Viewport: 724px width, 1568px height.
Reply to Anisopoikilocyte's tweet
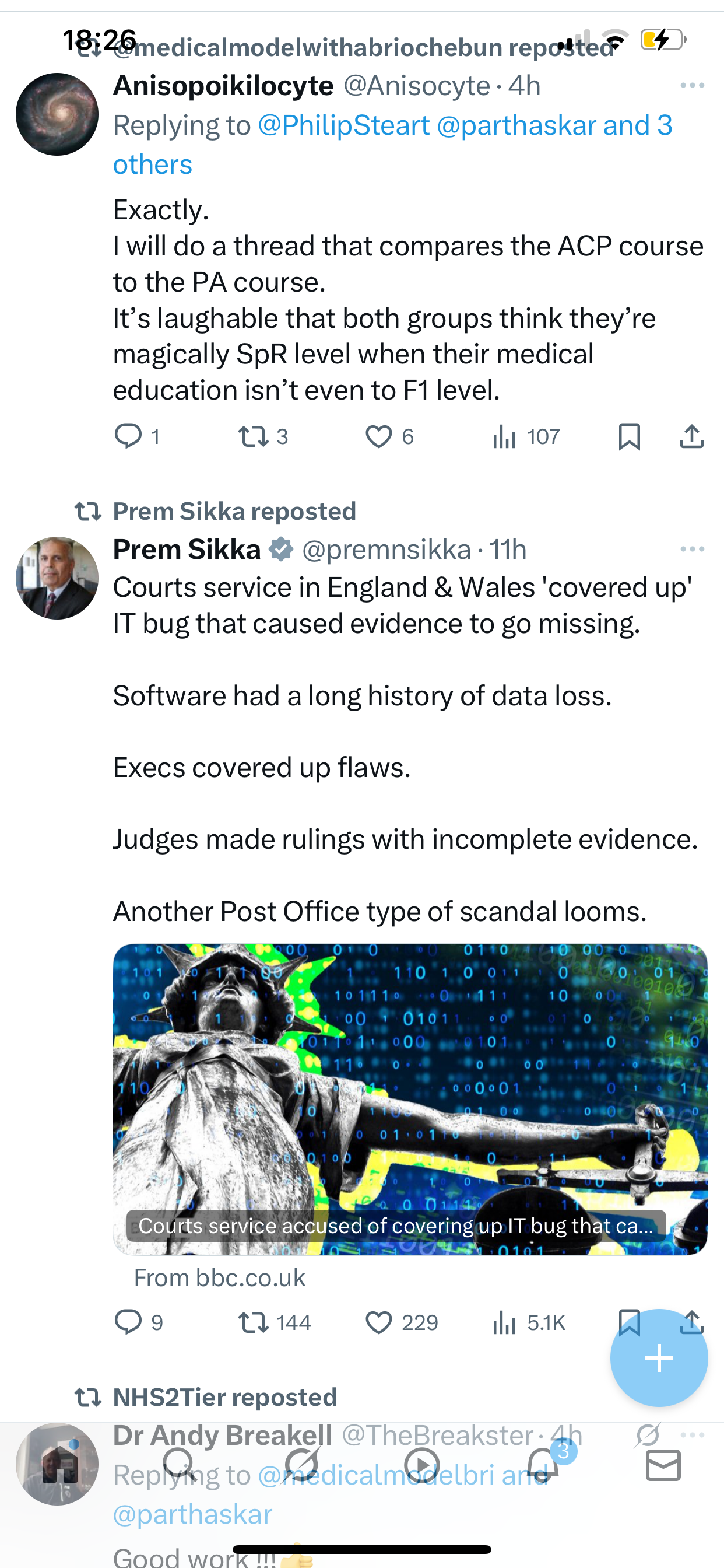tap(128, 436)
